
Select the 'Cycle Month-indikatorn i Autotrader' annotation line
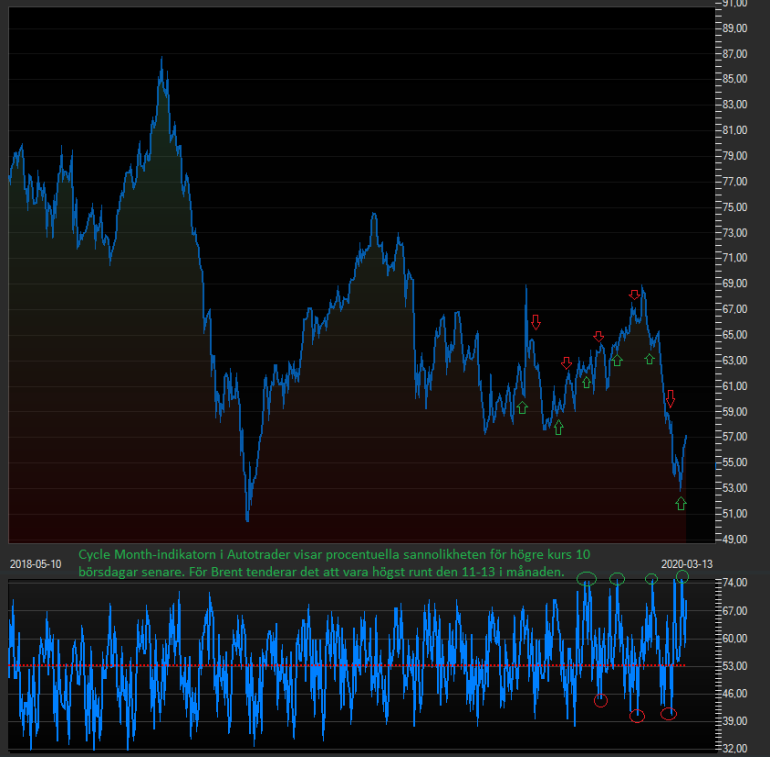click(x=334, y=555)
